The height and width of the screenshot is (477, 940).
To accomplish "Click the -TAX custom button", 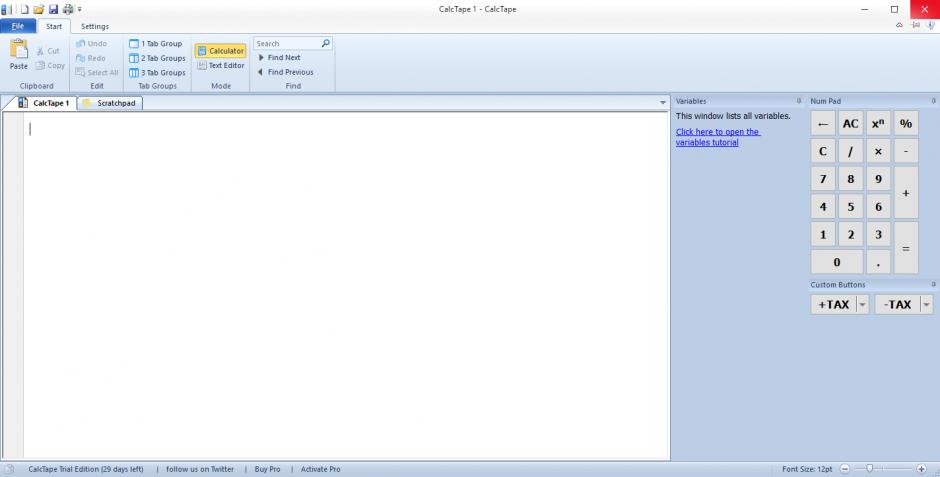I will point(897,304).
